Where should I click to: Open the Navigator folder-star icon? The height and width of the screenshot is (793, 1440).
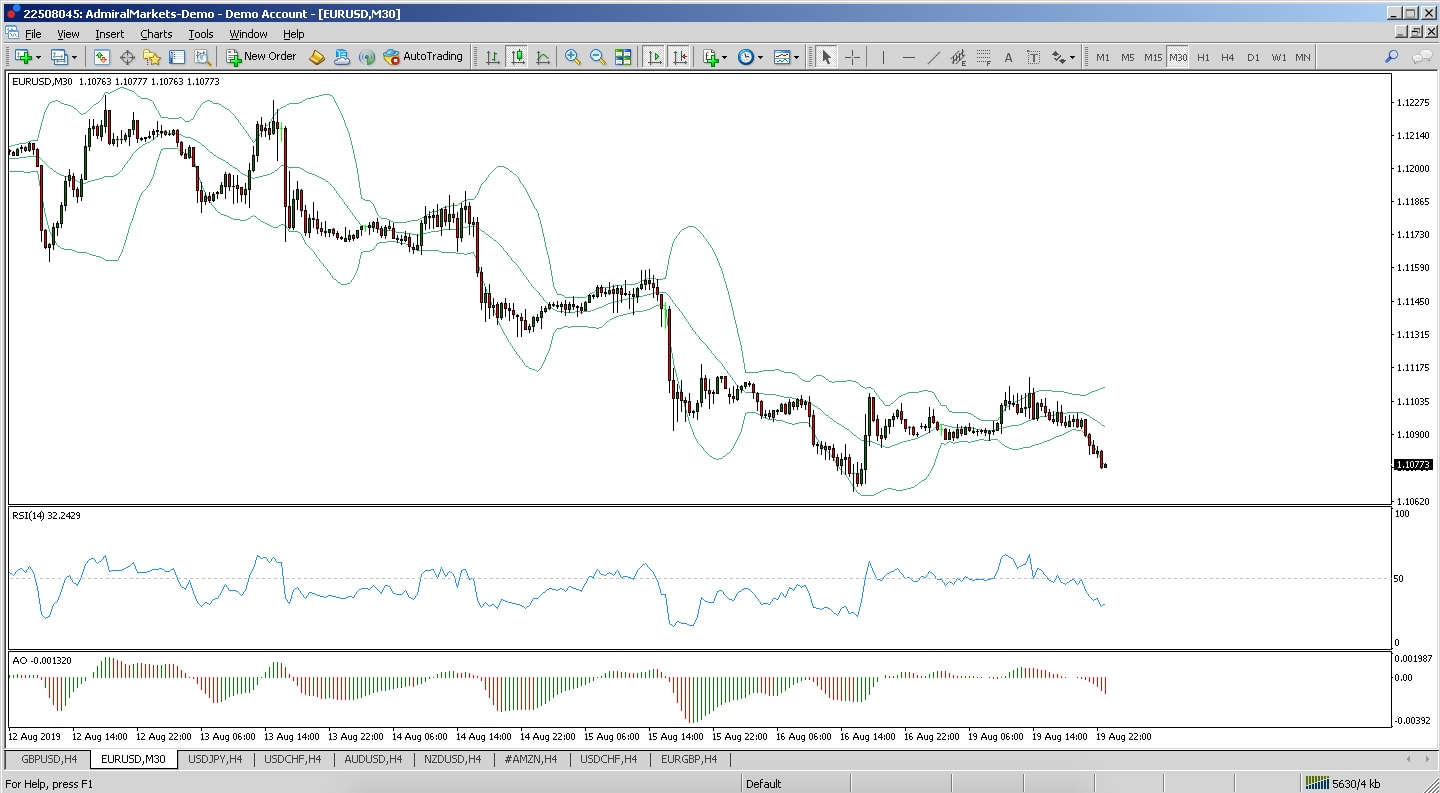[152, 57]
